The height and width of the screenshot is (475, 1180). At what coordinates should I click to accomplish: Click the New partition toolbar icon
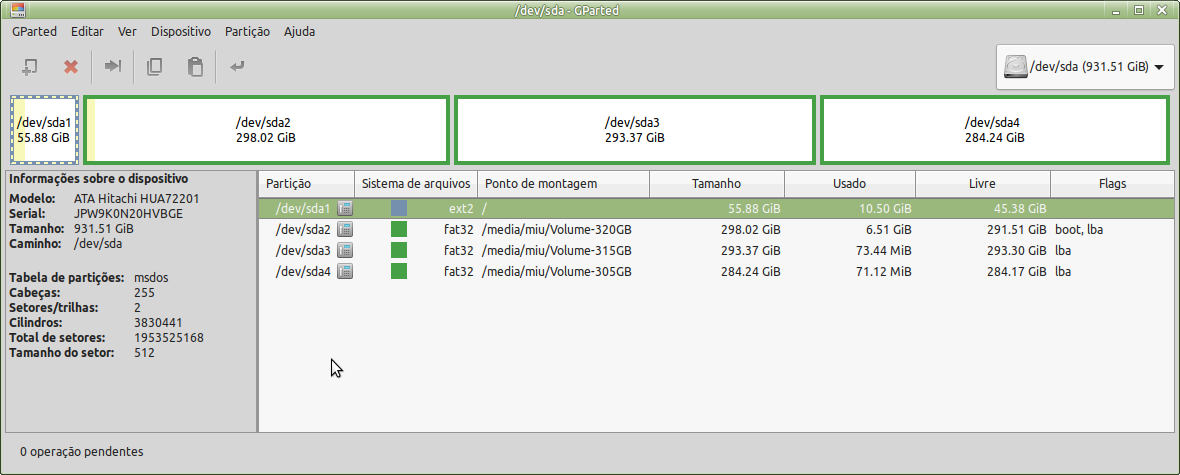click(x=29, y=67)
